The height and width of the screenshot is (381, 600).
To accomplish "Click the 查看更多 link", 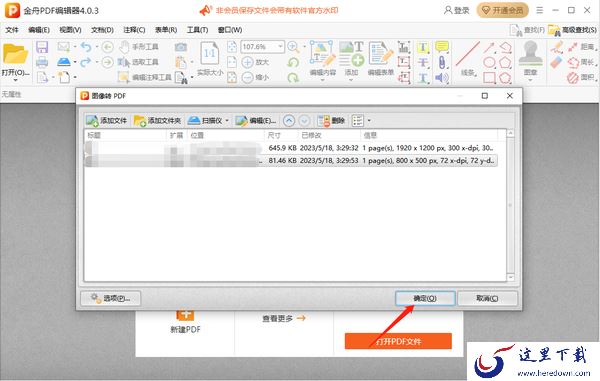I will 284,318.
